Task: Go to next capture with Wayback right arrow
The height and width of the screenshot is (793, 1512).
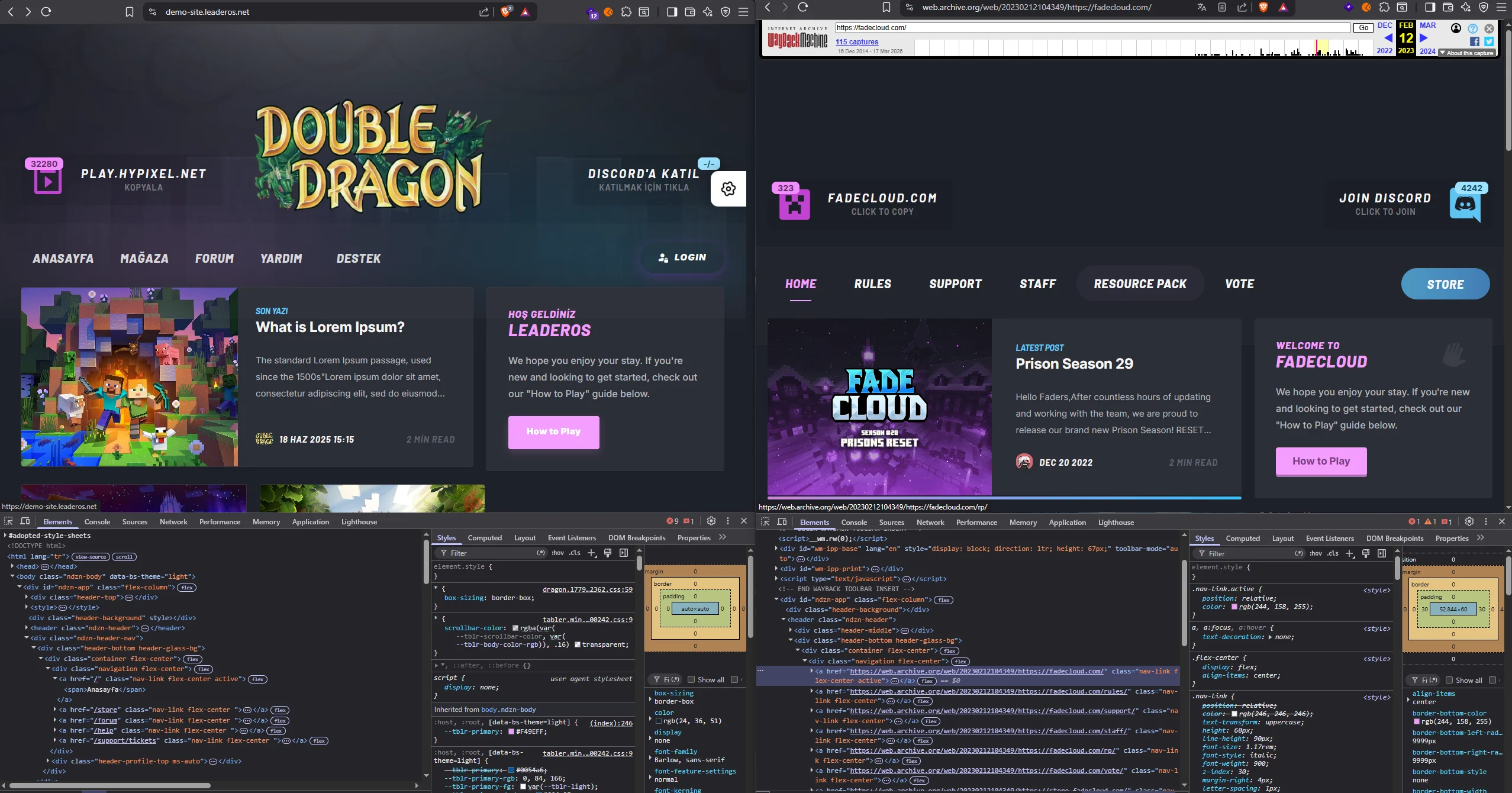Action: click(1424, 38)
